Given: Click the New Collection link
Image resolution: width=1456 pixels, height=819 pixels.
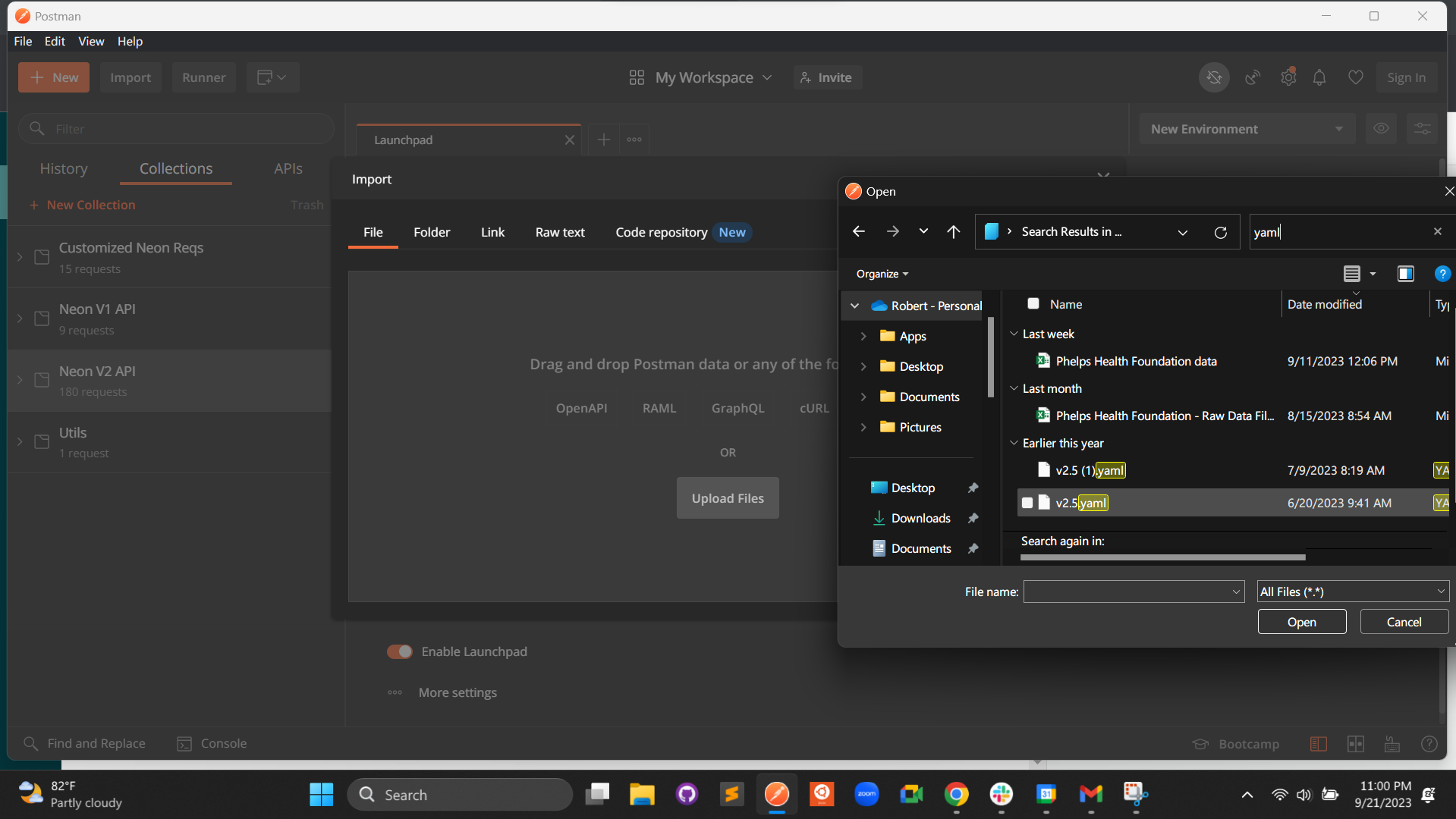Looking at the screenshot, I should click(x=83, y=205).
